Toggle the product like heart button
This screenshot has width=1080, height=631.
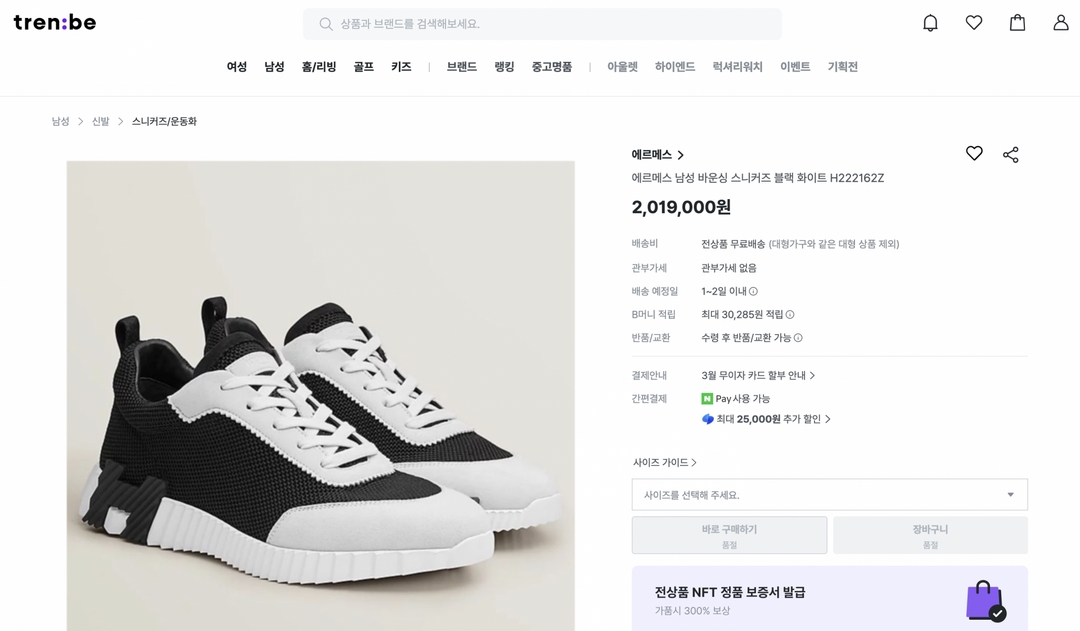(974, 154)
